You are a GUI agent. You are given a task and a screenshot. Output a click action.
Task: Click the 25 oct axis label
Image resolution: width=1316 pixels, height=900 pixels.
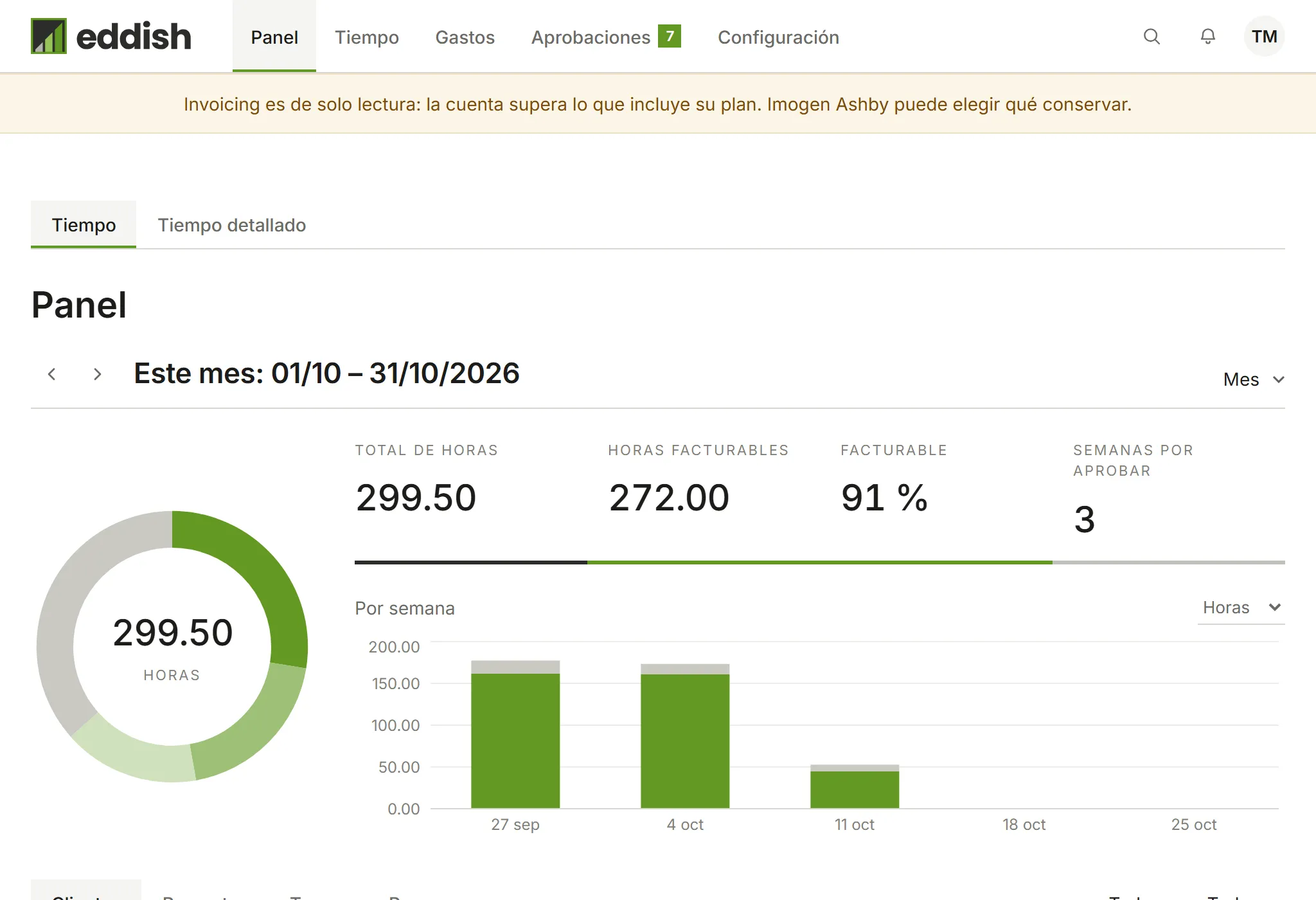1194,824
